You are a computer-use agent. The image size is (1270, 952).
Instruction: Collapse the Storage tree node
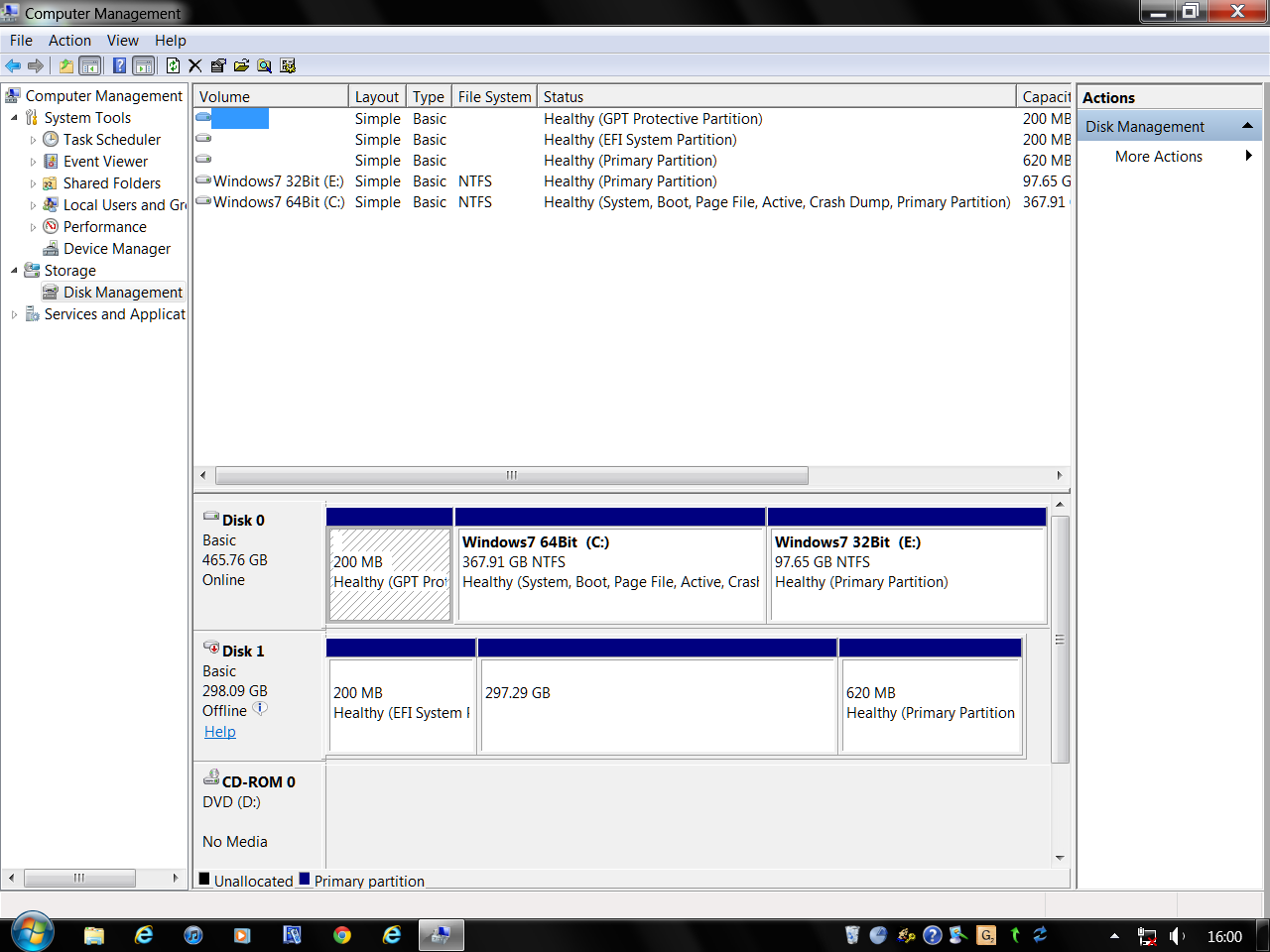coord(14,271)
